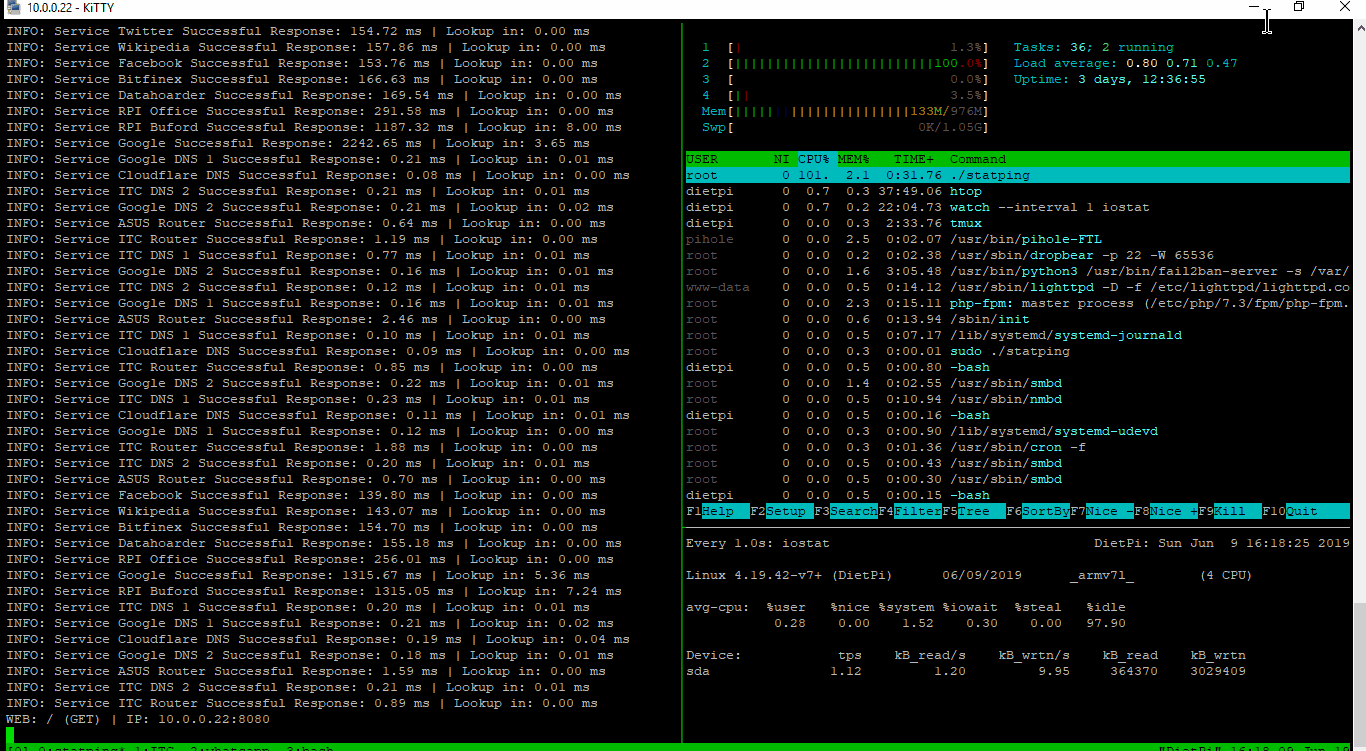Sort by TIME+ column header

click(x=914, y=159)
